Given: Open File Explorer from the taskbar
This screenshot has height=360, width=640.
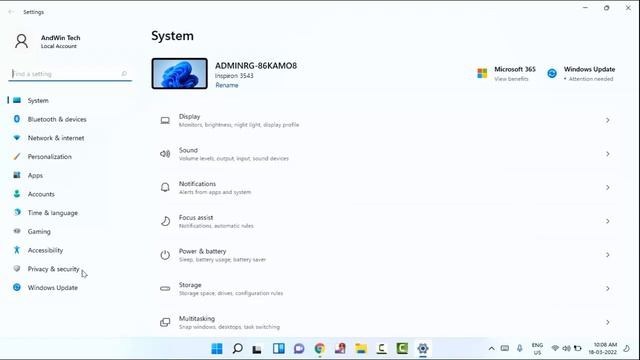Looking at the screenshot, I should [x=361, y=349].
